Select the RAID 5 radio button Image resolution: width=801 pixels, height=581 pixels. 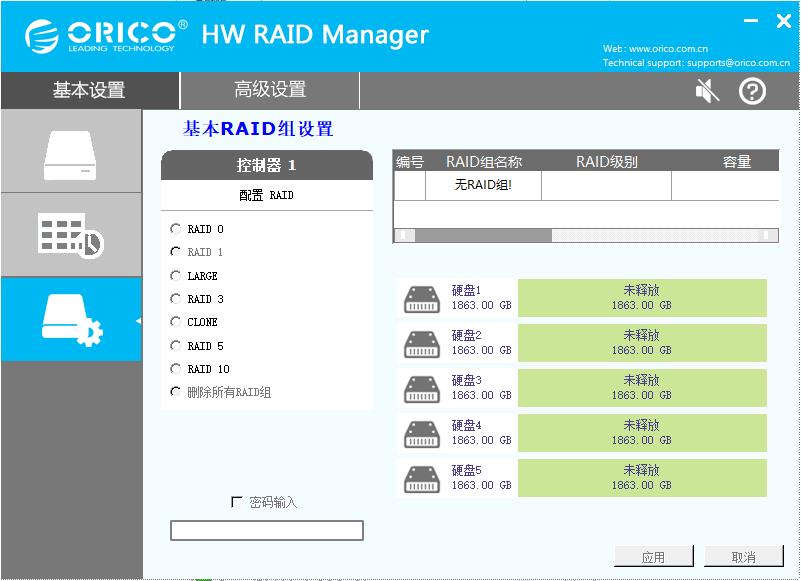[176, 345]
